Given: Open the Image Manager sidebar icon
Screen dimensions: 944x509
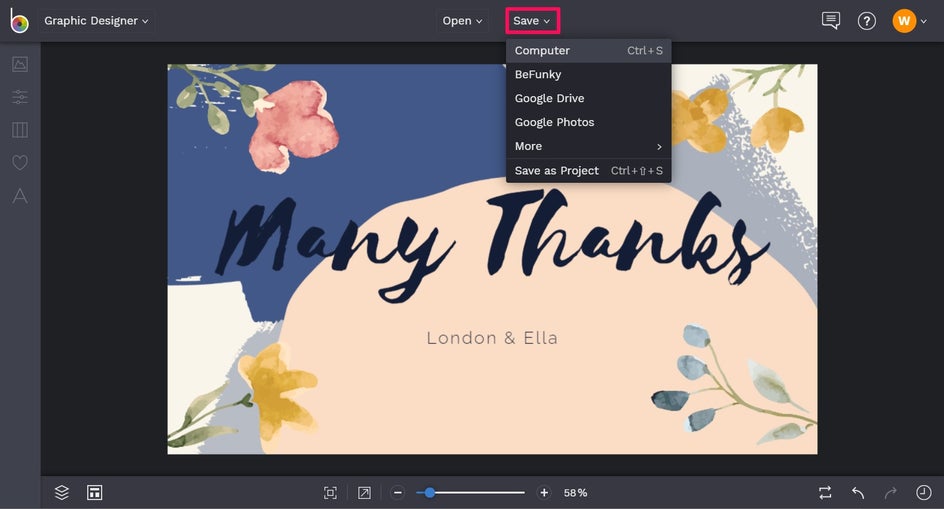Looking at the screenshot, I should click(20, 64).
